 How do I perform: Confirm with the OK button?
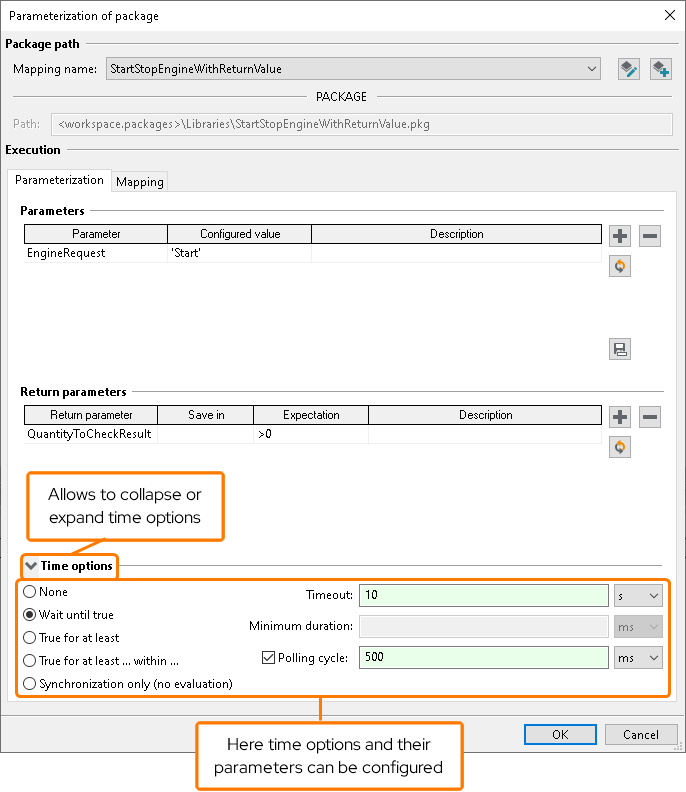[560, 734]
